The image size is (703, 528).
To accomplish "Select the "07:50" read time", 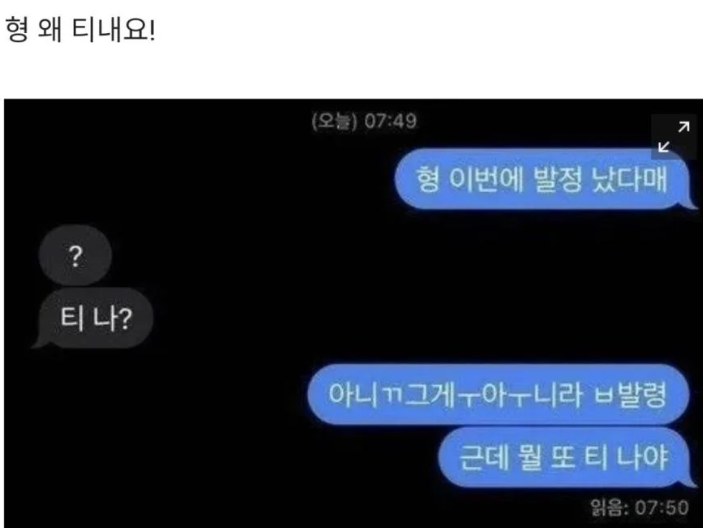I will pyautogui.click(x=662, y=508).
